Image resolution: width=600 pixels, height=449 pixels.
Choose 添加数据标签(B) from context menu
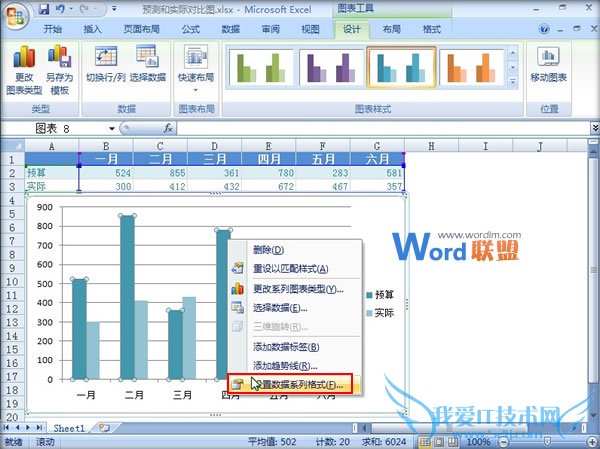[295, 347]
